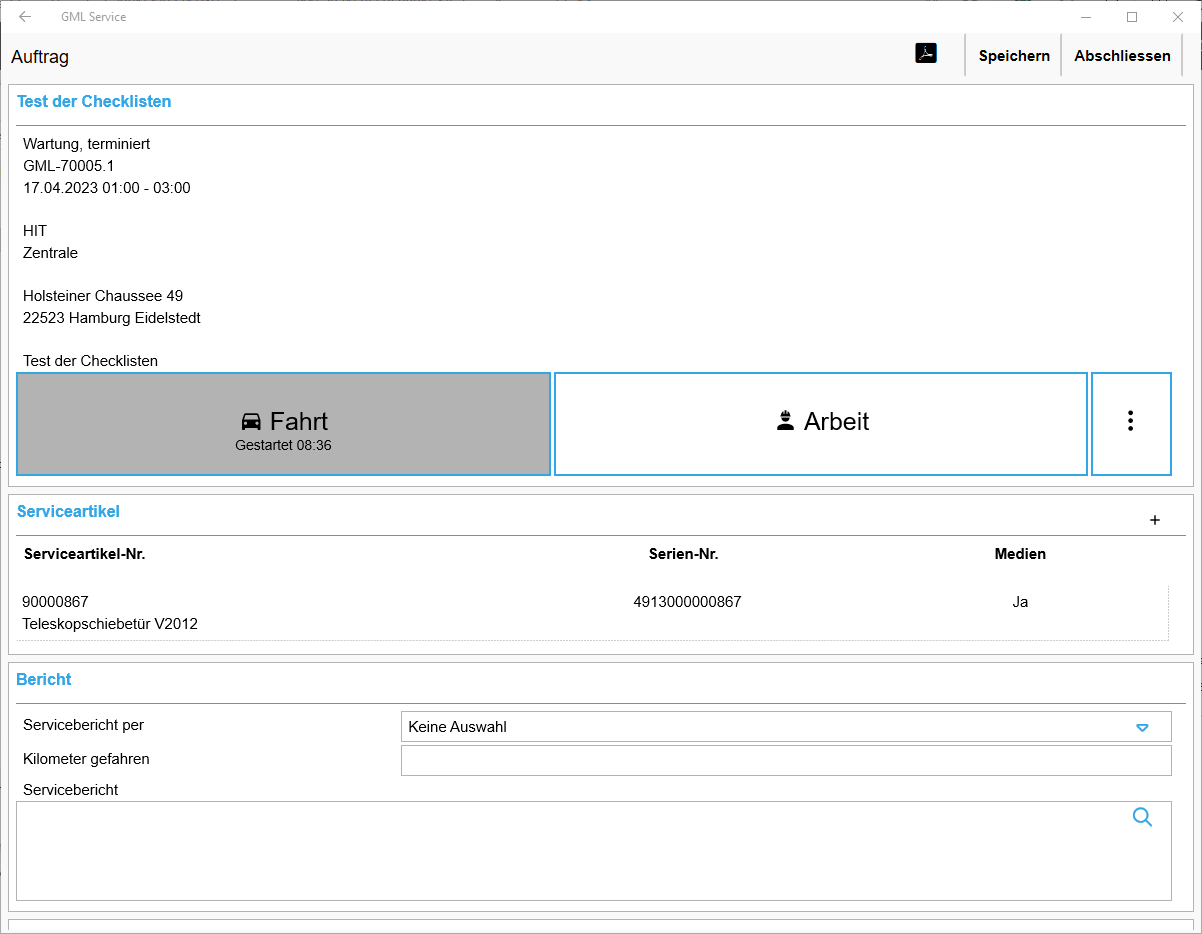Click the Medien column header
1202x934 pixels.
pyautogui.click(x=1020, y=554)
